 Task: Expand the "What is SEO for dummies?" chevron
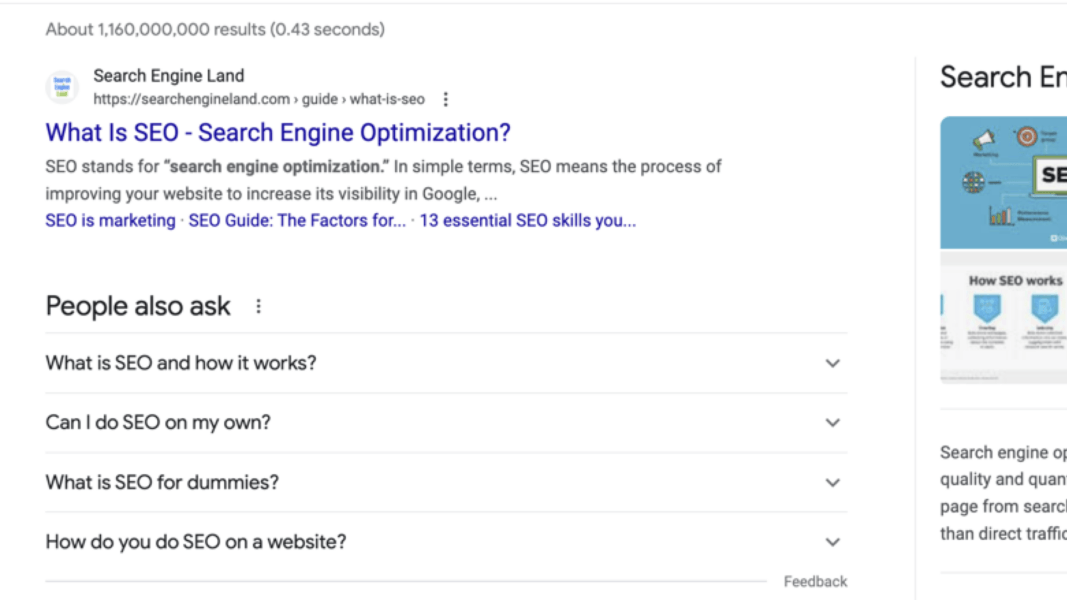(x=832, y=483)
